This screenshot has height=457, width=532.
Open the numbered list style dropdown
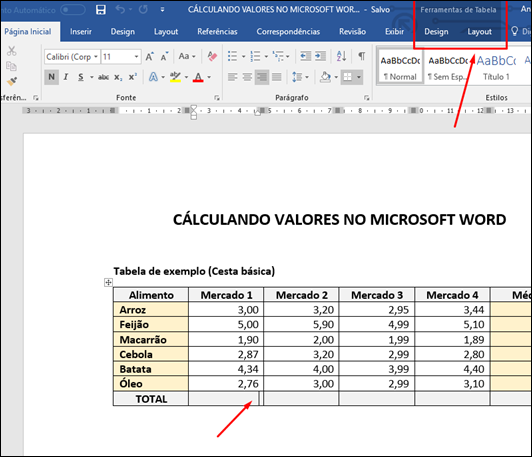click(x=266, y=56)
